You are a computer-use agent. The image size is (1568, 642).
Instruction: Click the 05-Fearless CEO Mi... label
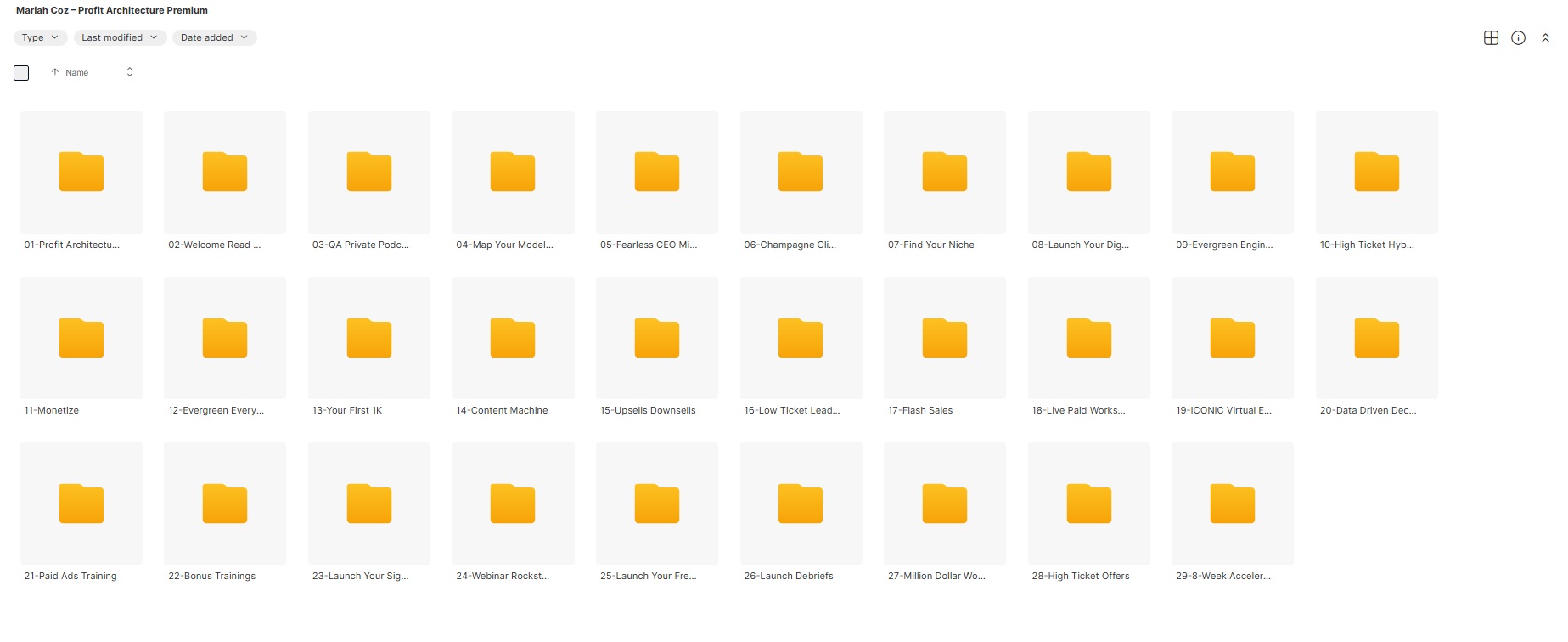tap(649, 245)
